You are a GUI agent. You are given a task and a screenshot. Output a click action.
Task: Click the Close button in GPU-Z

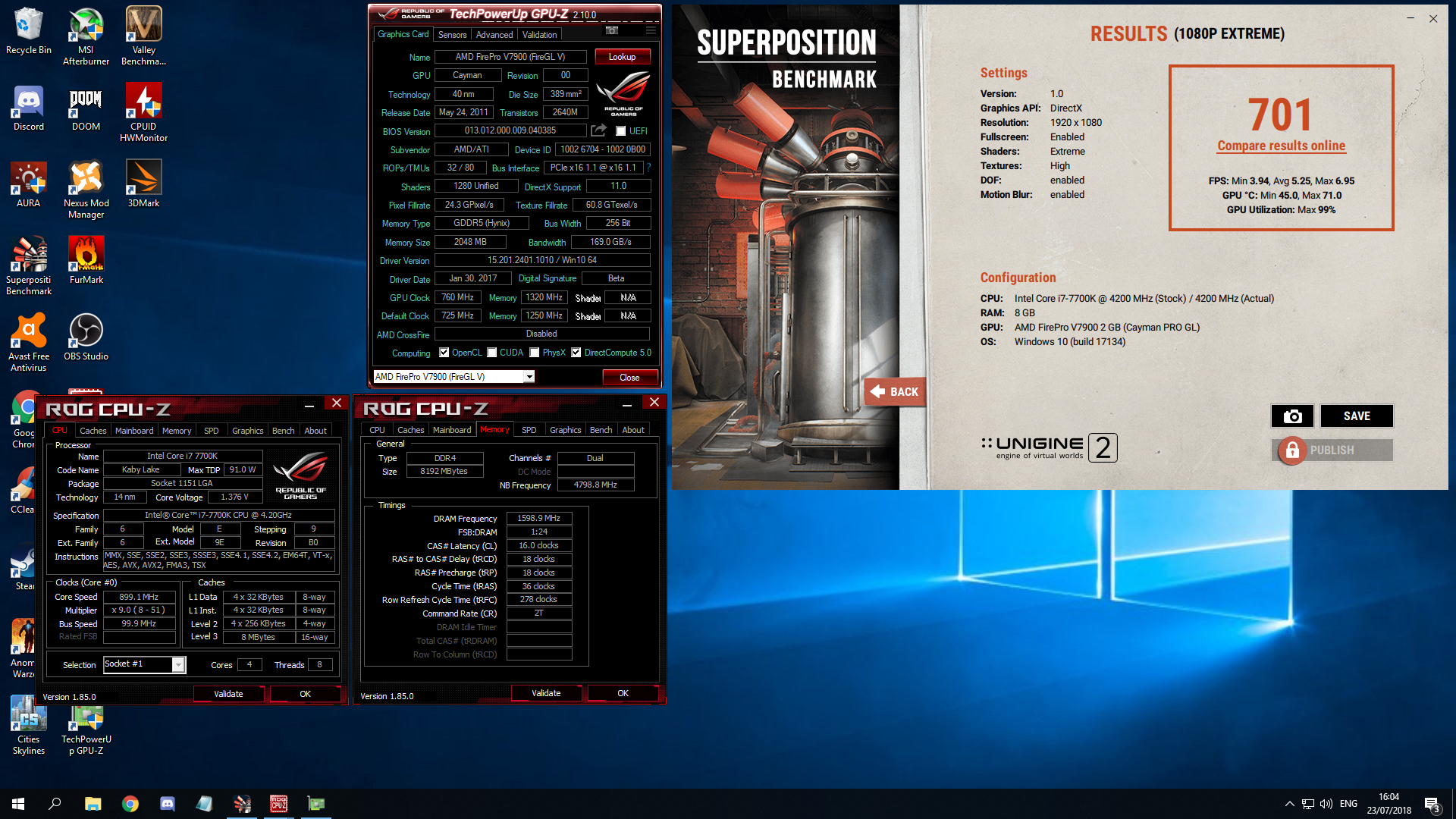pyautogui.click(x=629, y=378)
